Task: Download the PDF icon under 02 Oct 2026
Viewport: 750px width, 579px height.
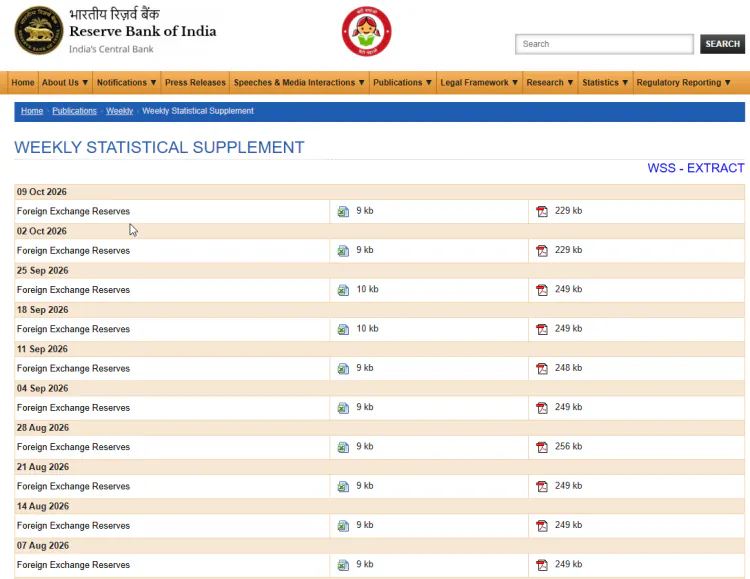Action: (541, 250)
